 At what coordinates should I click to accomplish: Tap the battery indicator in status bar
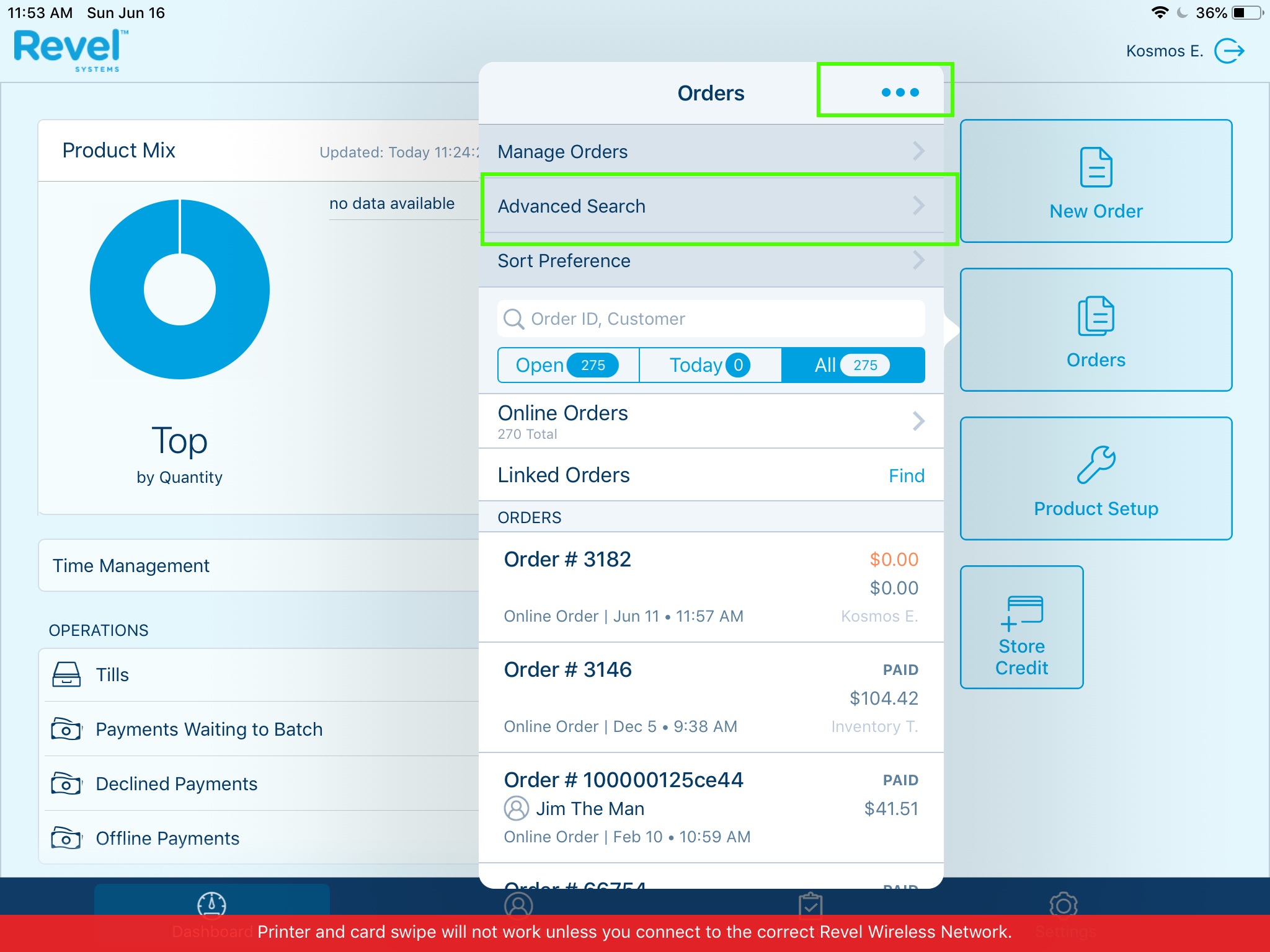click(1247, 12)
